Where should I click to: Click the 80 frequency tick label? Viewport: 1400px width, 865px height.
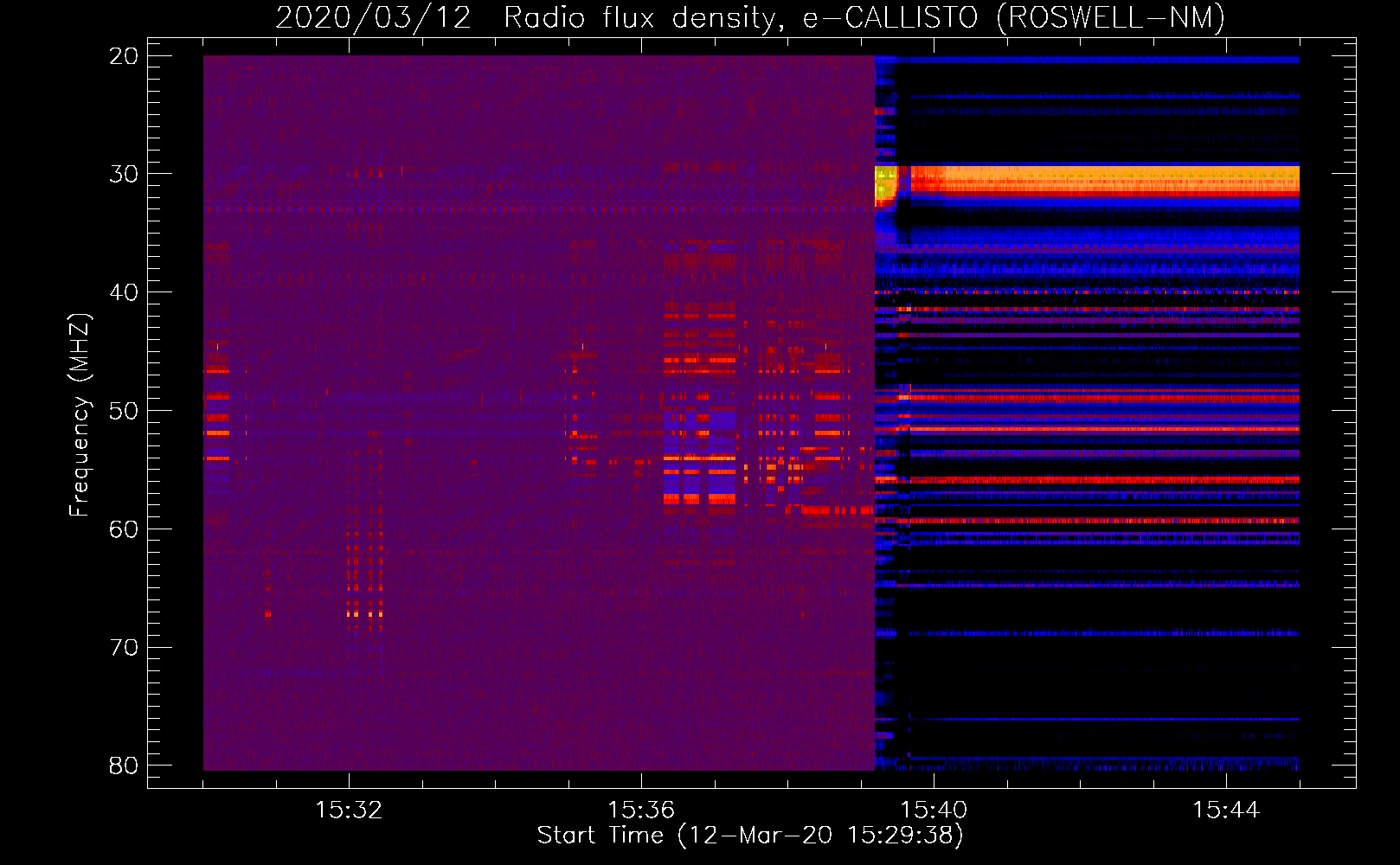click(124, 766)
